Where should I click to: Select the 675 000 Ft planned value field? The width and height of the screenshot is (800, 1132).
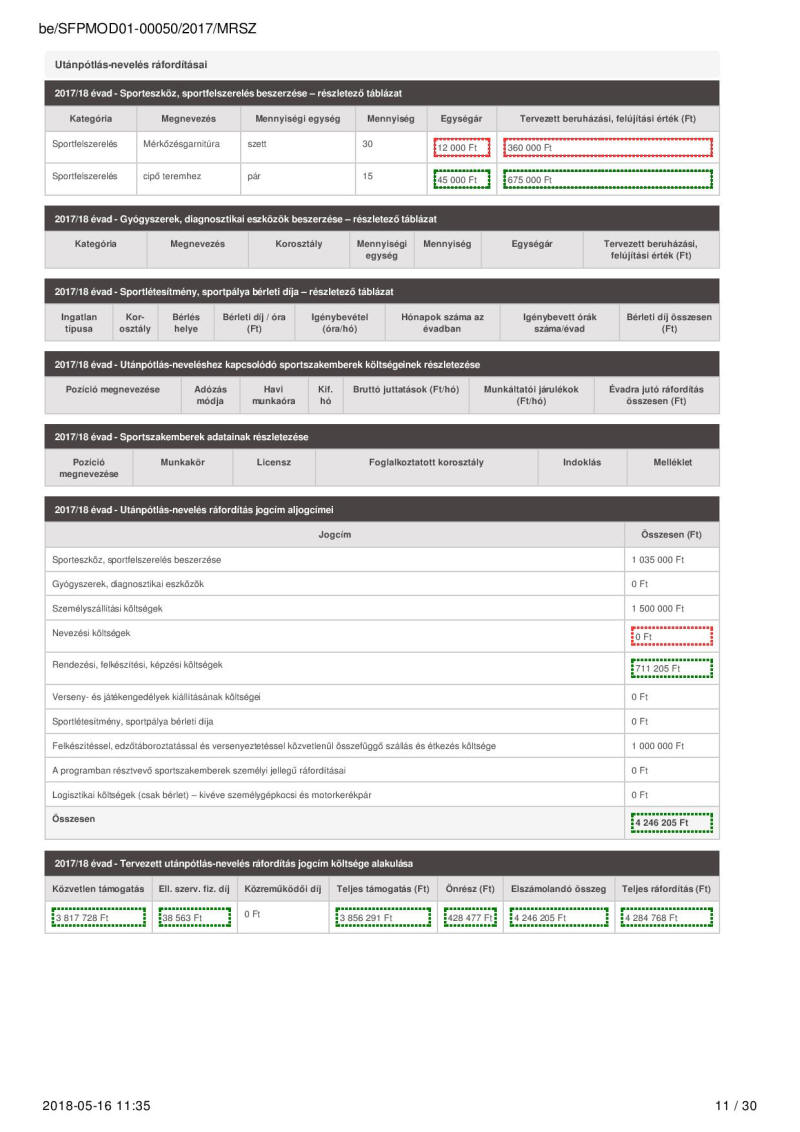(x=607, y=179)
